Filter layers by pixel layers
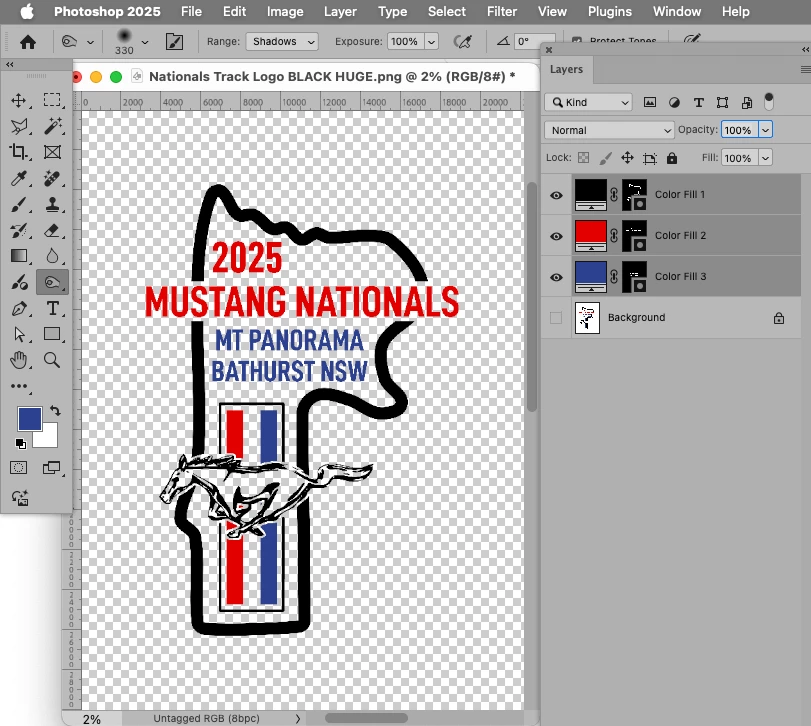The height and width of the screenshot is (726, 811). [x=650, y=102]
